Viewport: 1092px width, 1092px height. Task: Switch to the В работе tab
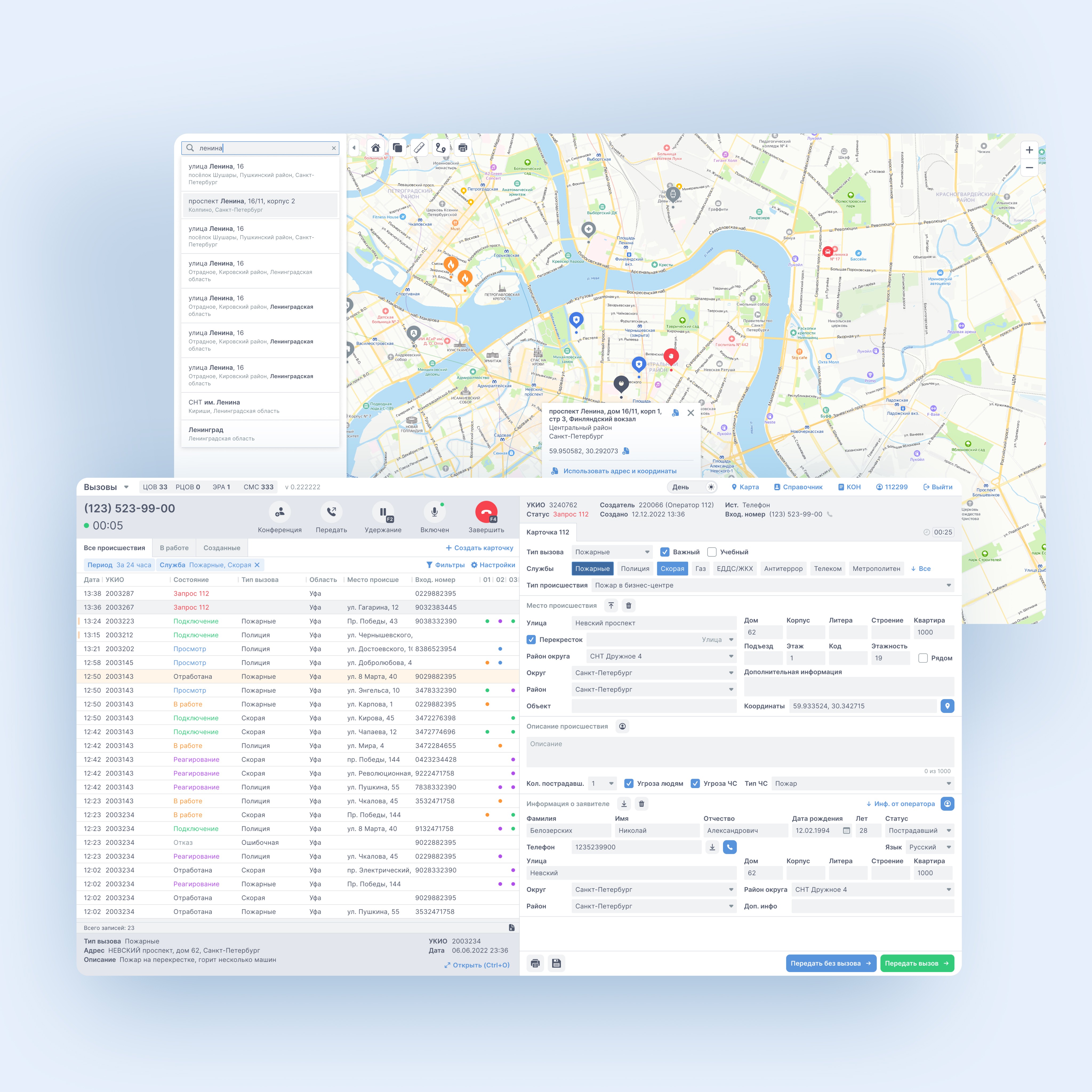[x=174, y=548]
